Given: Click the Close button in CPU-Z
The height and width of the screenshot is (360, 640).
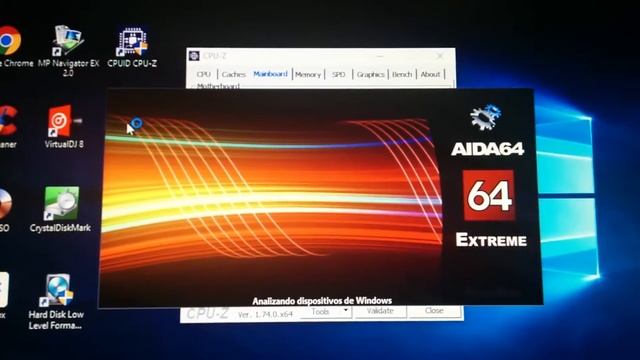Looking at the screenshot, I should click(x=434, y=311).
